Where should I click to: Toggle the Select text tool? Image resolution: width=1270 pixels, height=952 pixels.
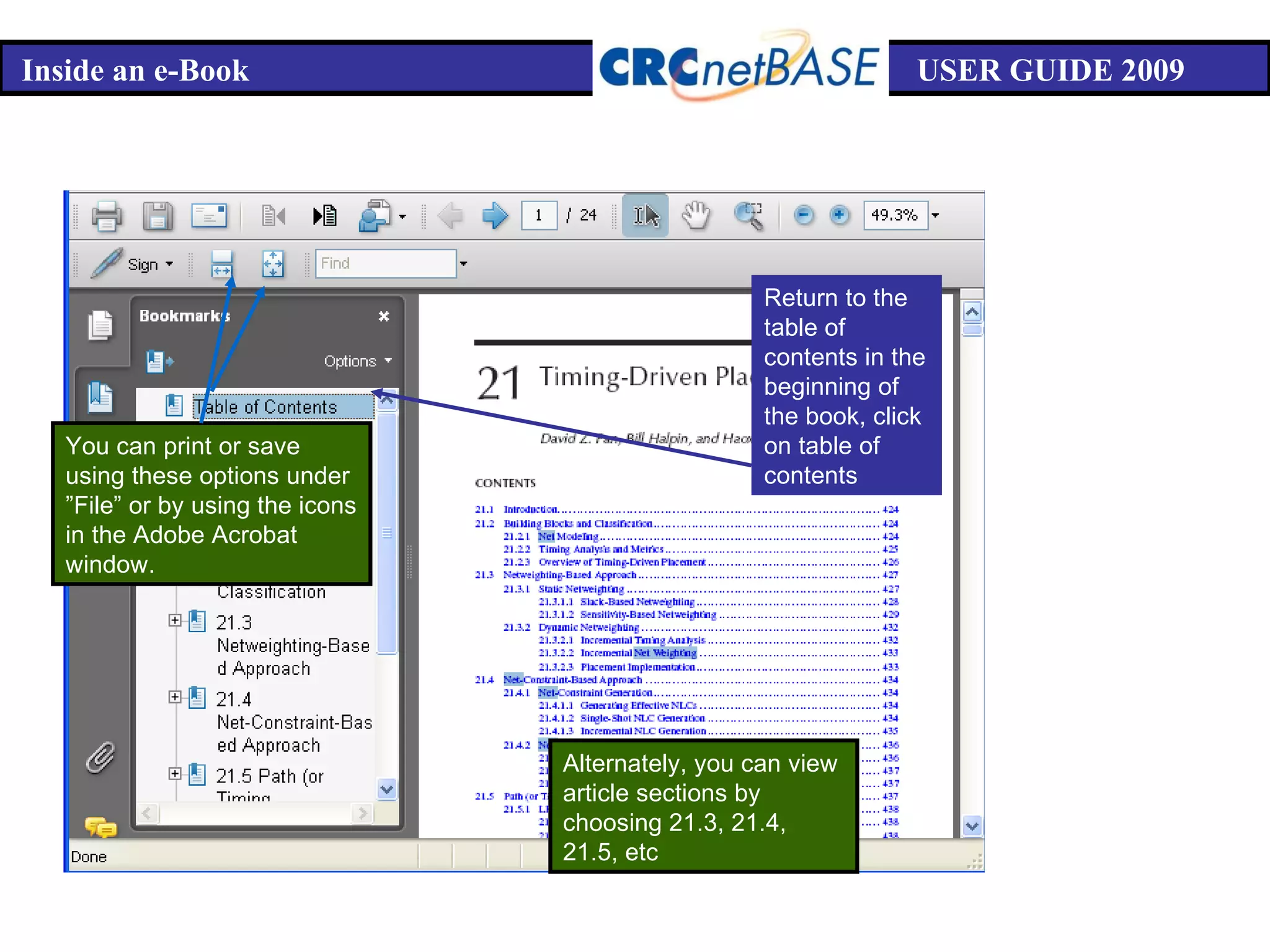click(645, 216)
